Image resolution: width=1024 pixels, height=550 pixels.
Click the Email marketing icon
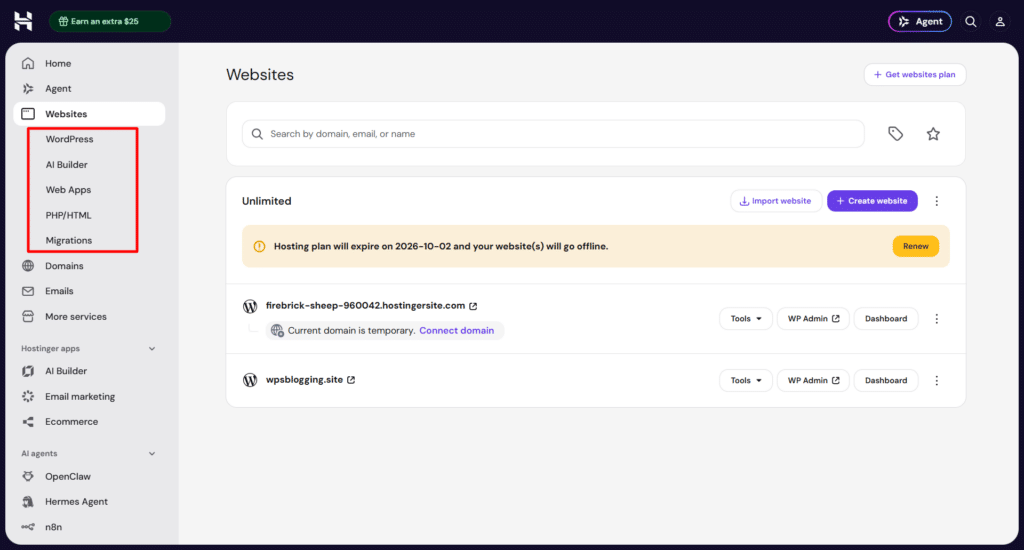[28, 396]
